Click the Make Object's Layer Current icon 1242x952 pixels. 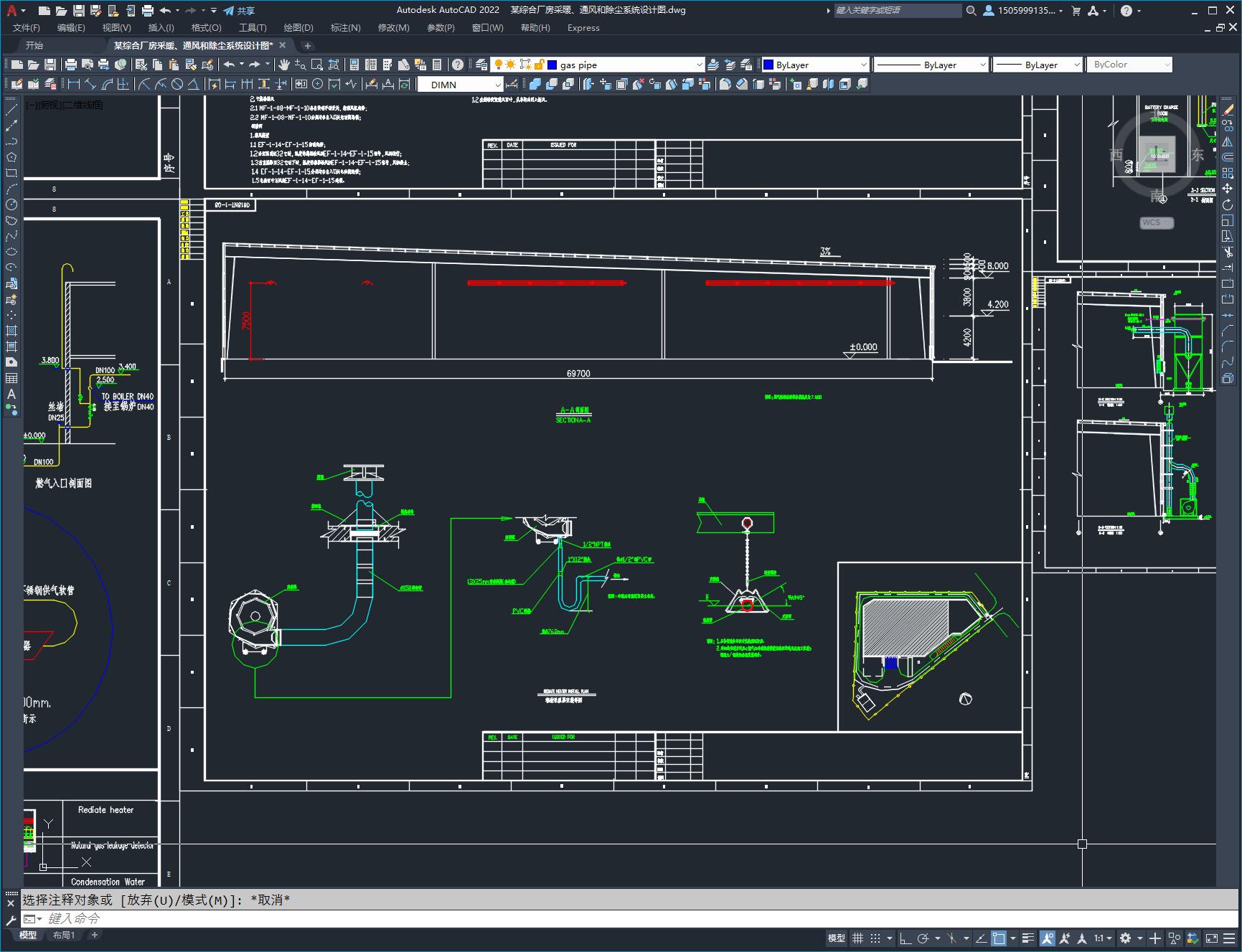point(713,65)
